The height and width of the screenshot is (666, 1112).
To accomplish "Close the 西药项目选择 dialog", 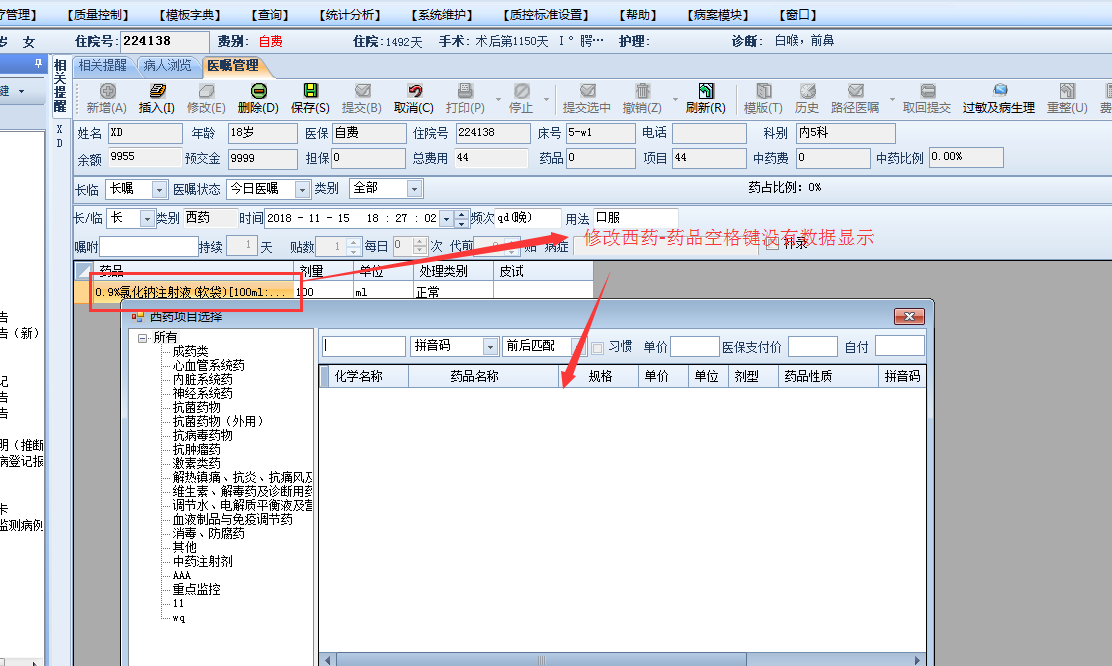I will click(x=909, y=316).
